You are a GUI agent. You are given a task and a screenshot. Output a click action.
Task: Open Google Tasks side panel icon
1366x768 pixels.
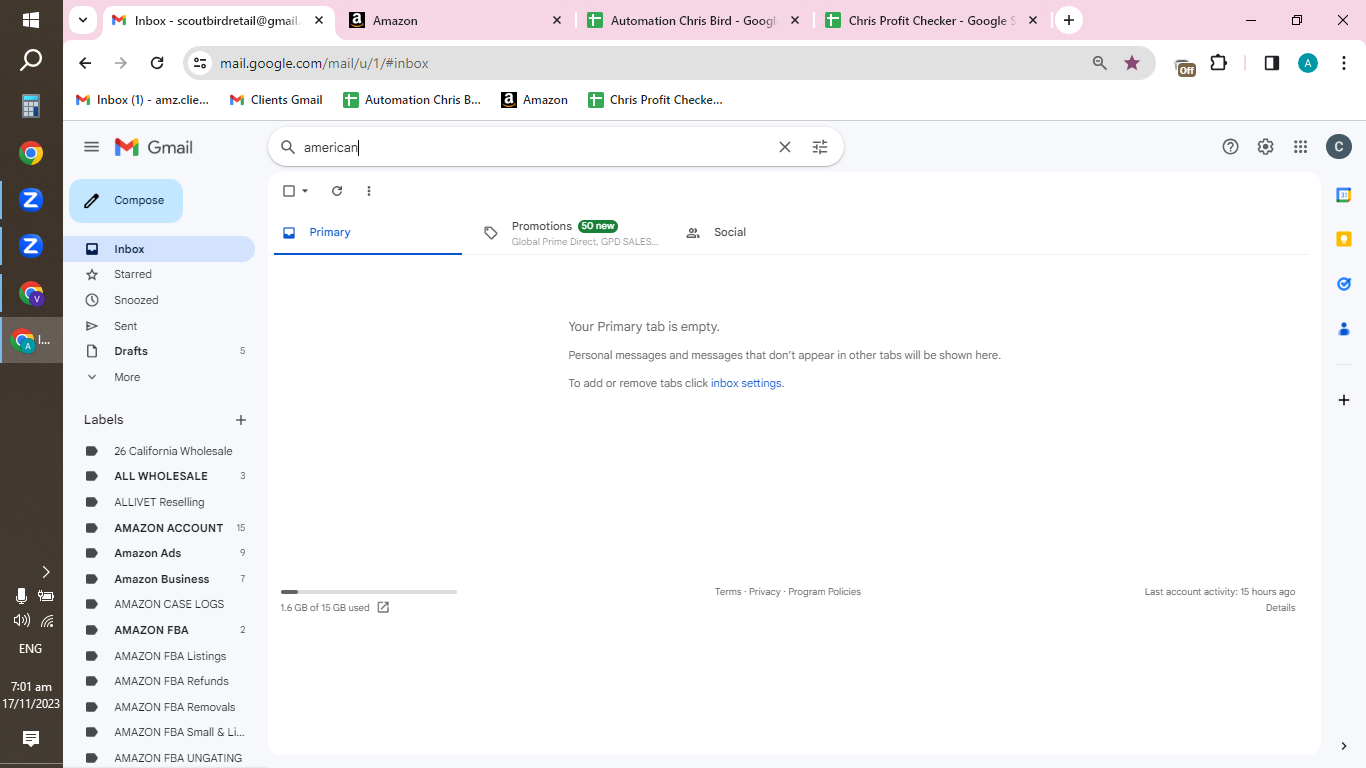(x=1344, y=284)
